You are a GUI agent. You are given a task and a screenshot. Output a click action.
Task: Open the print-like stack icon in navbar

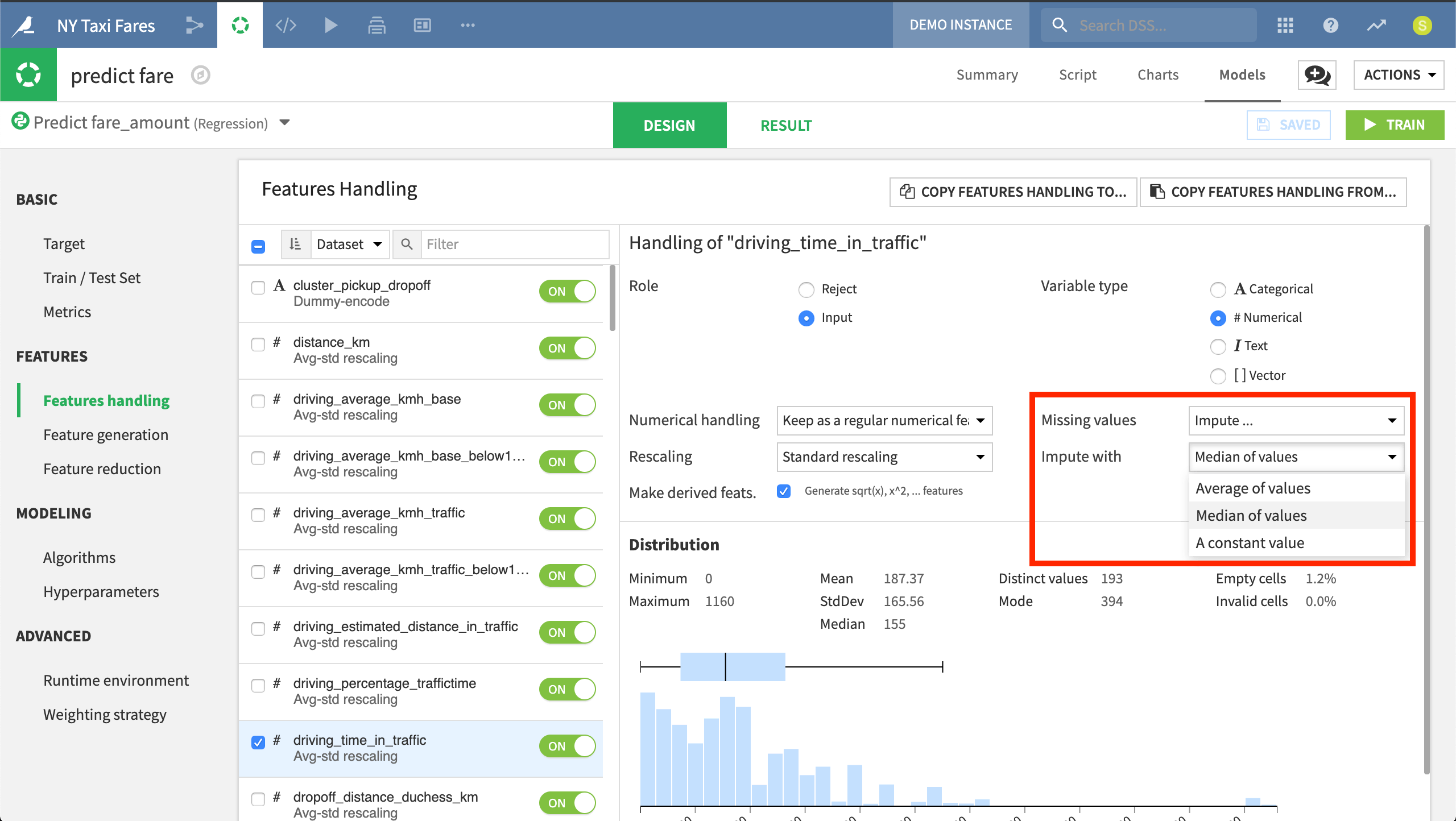click(377, 25)
